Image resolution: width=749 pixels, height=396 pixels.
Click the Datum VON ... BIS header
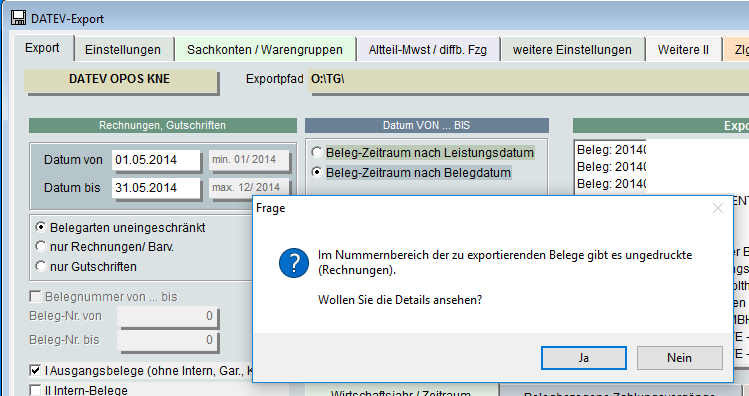click(x=427, y=125)
